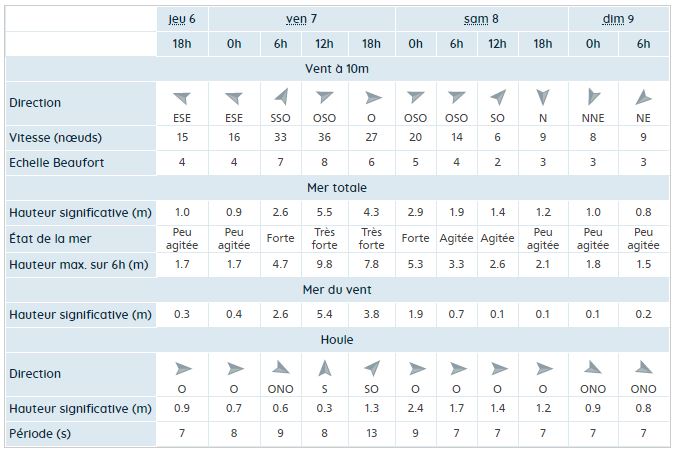Image resolution: width=678 pixels, height=454 pixels.
Task: Select the Mer totale section header
Action: 337,188
